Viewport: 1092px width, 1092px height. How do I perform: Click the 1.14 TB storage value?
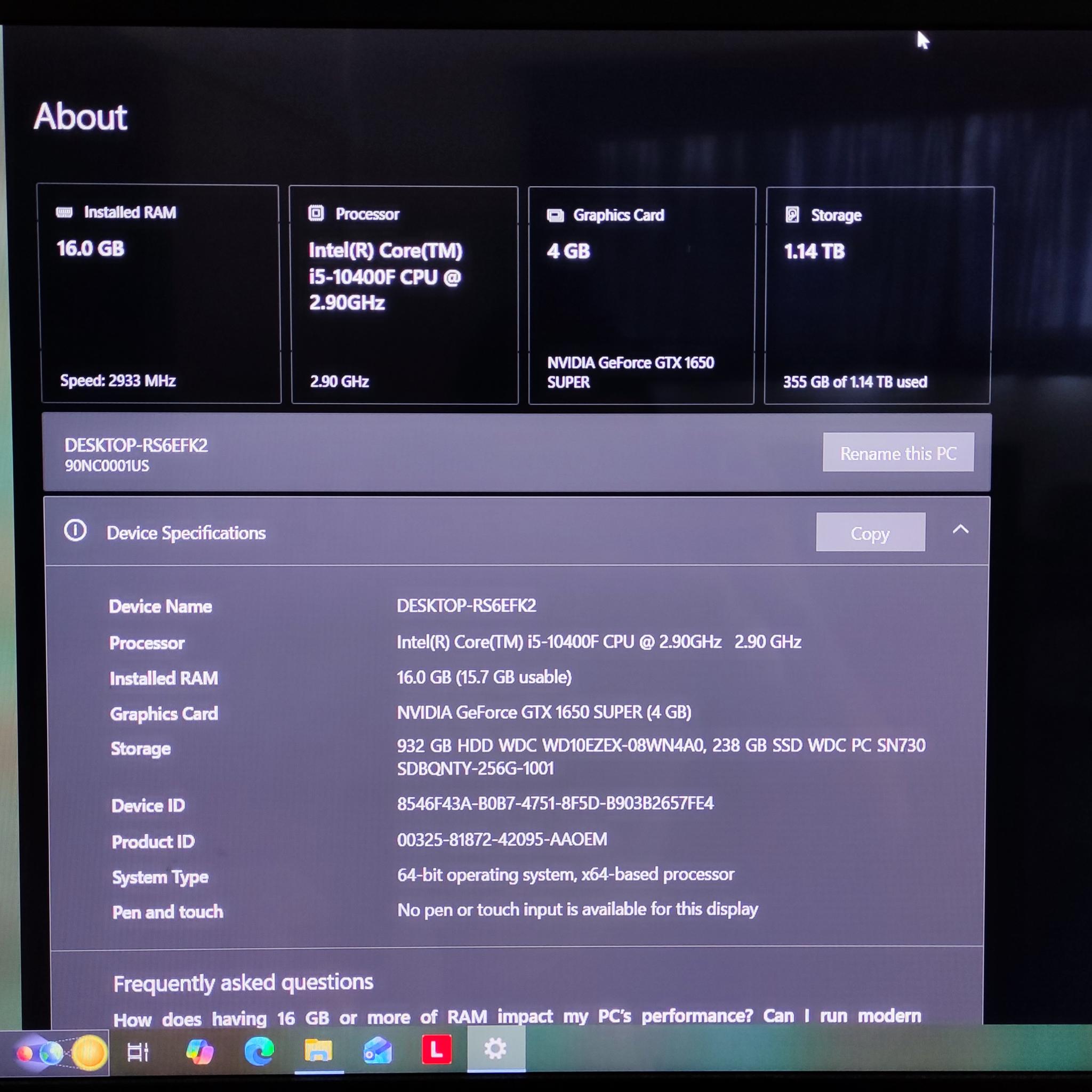[x=815, y=251]
